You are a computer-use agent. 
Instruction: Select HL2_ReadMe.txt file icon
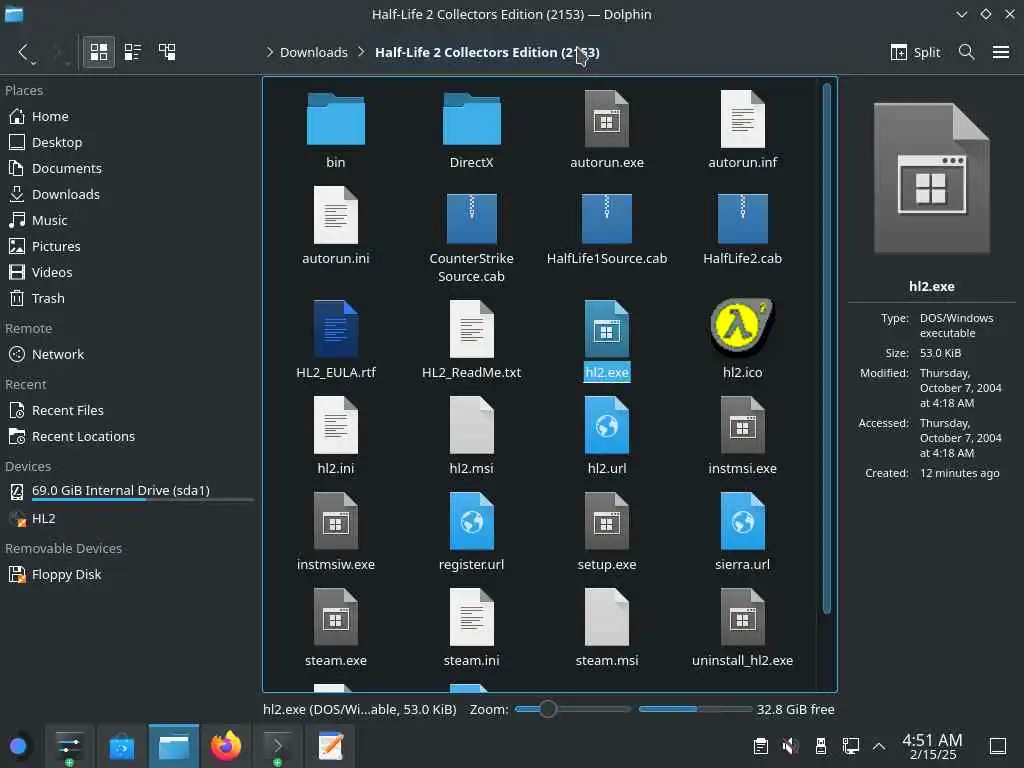472,329
